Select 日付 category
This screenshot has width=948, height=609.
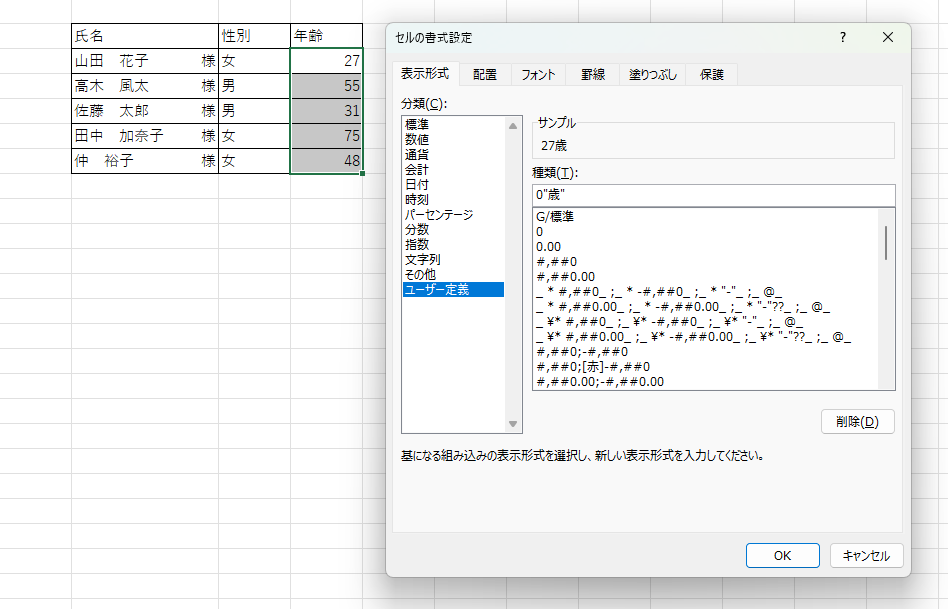[417, 185]
